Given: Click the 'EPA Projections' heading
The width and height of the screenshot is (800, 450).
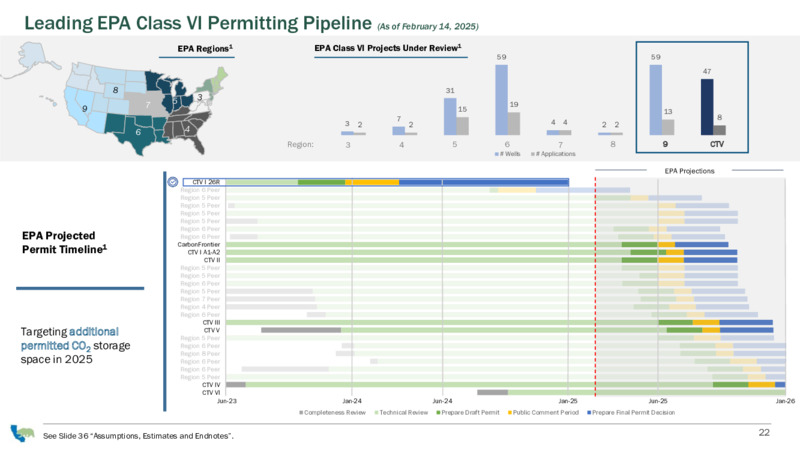Looking at the screenshot, I should tap(689, 171).
